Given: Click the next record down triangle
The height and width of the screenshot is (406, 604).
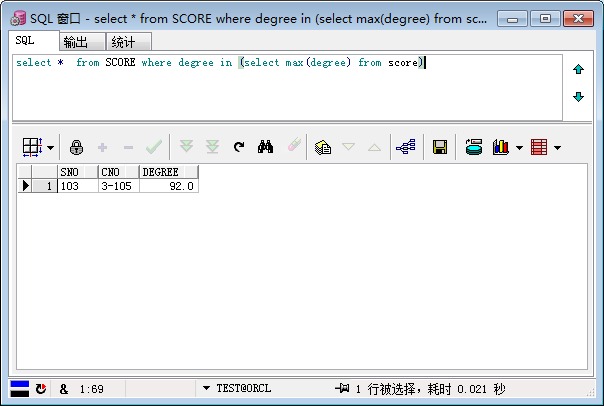Looking at the screenshot, I should 349,147.
